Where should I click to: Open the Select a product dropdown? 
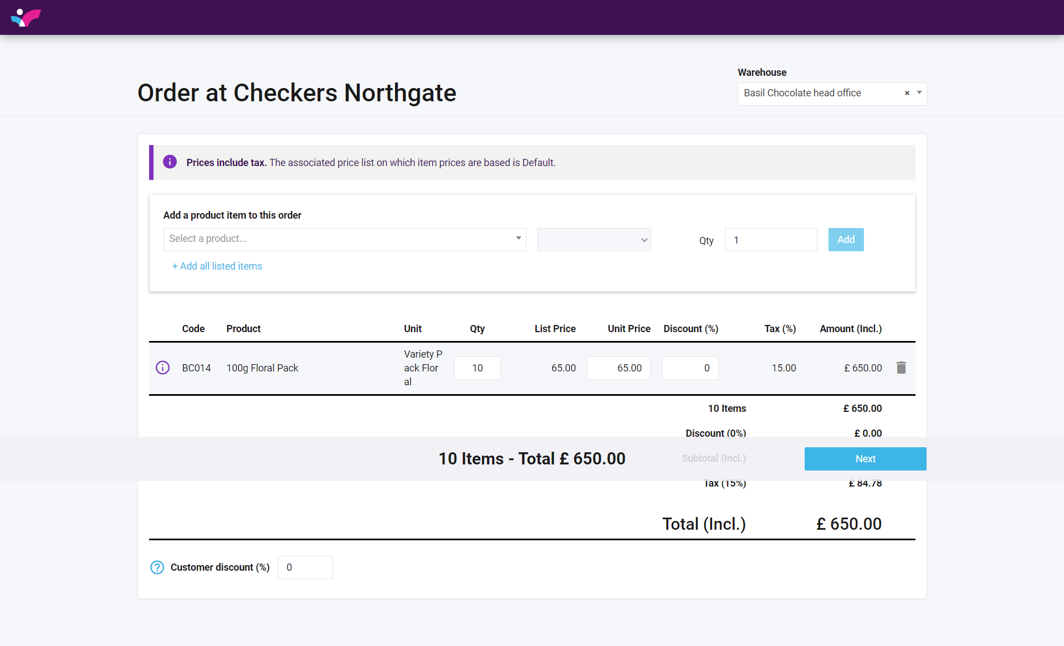coord(344,239)
